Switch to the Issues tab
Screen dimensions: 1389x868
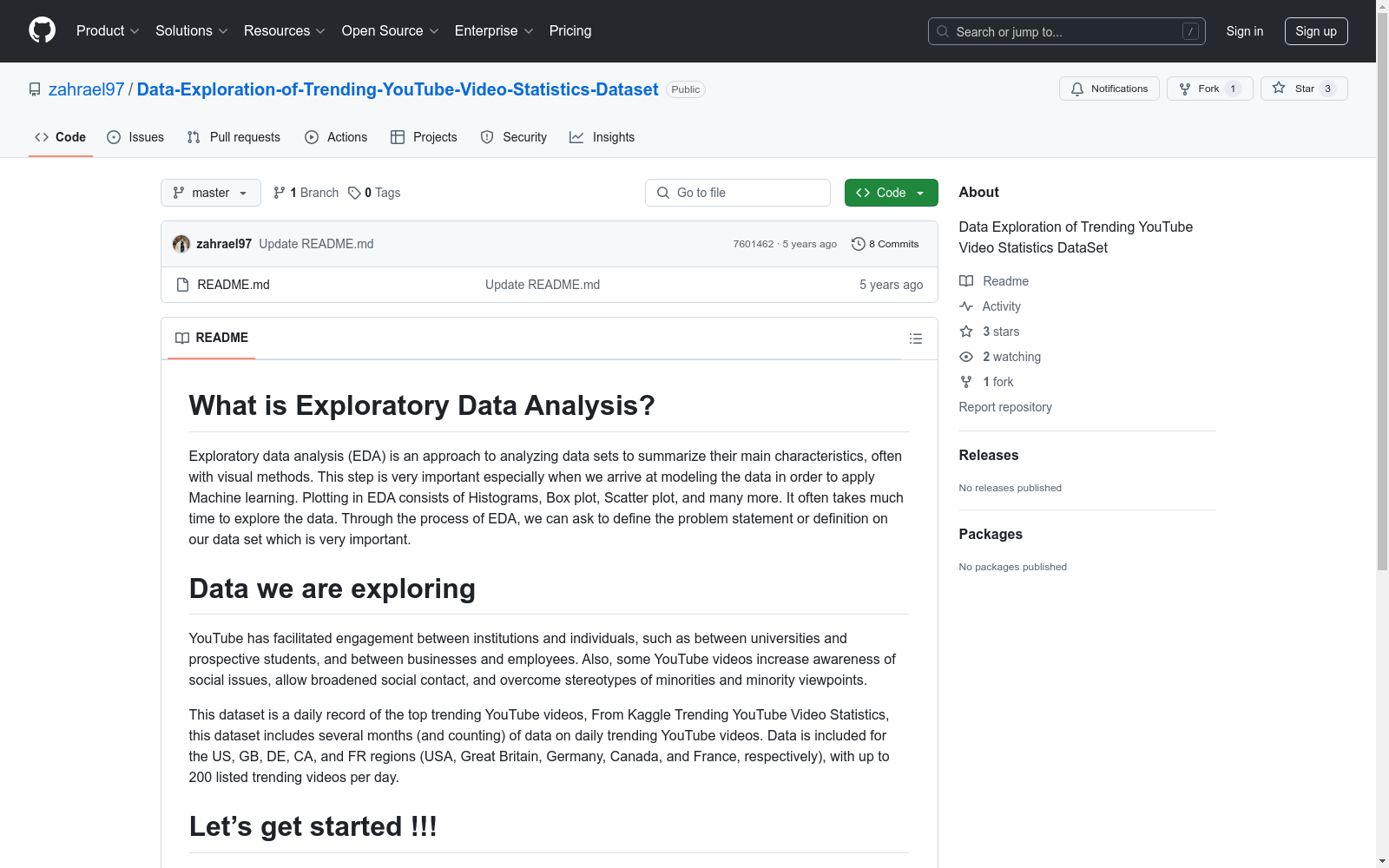click(135, 137)
